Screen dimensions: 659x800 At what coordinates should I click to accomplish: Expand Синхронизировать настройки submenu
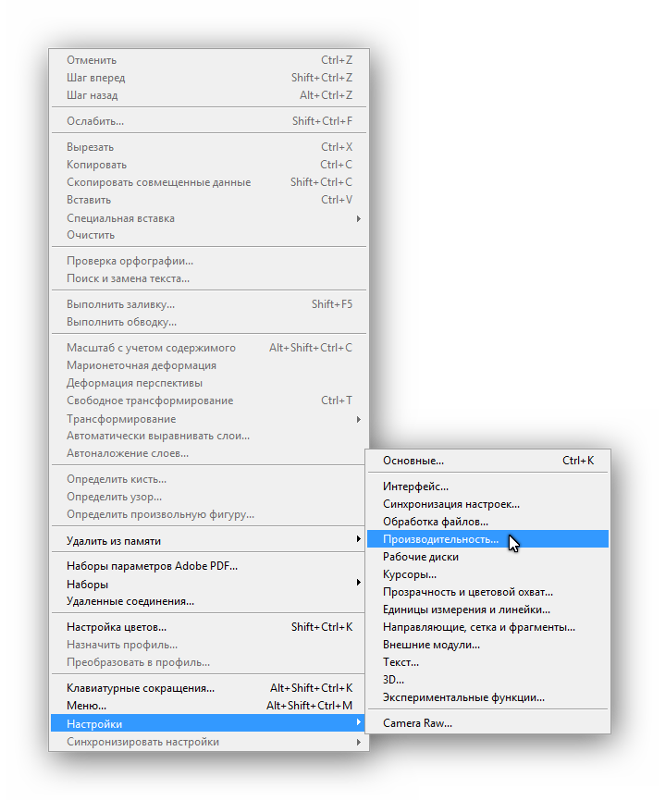[208, 741]
